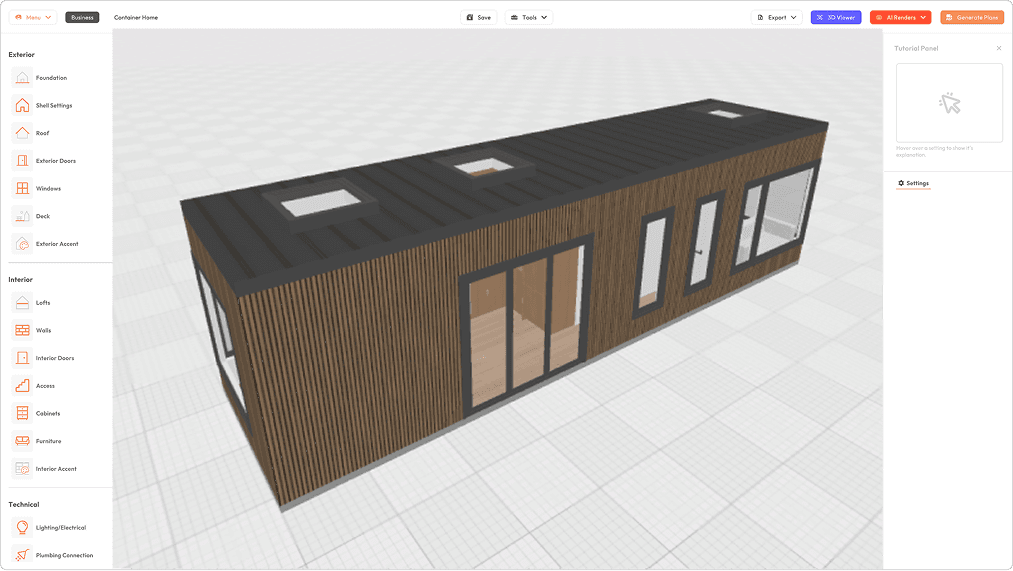
Task: Open the Walls brick icon
Action: click(22, 330)
